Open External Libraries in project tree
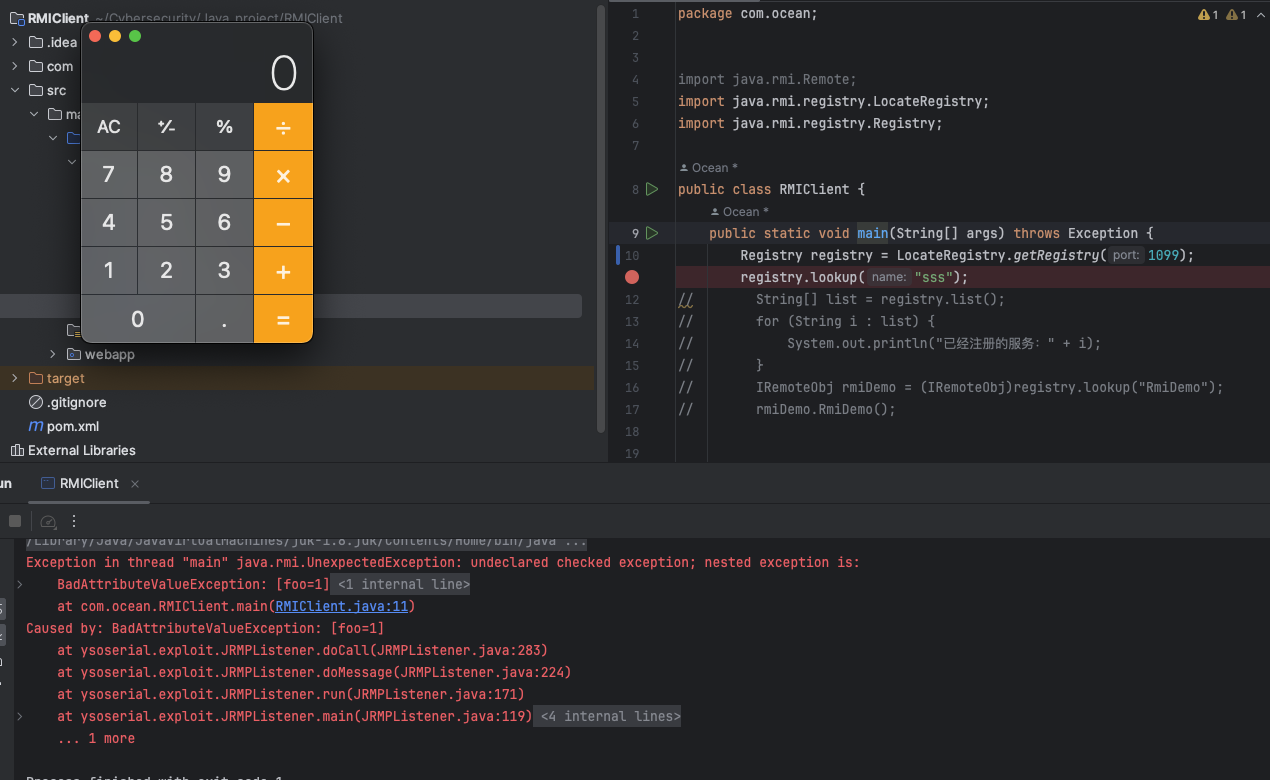Viewport: 1270px width, 780px height. point(81,450)
